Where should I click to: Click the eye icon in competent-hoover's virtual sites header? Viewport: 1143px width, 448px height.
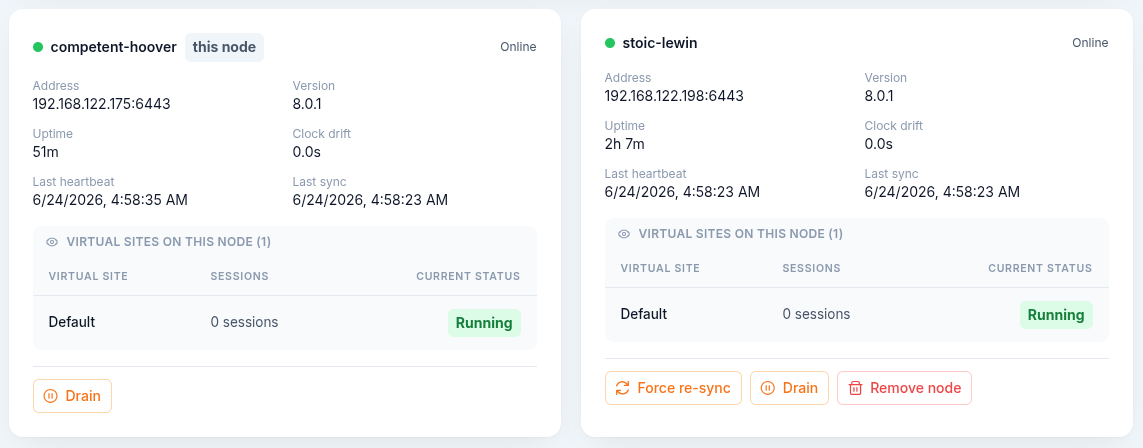(52, 242)
